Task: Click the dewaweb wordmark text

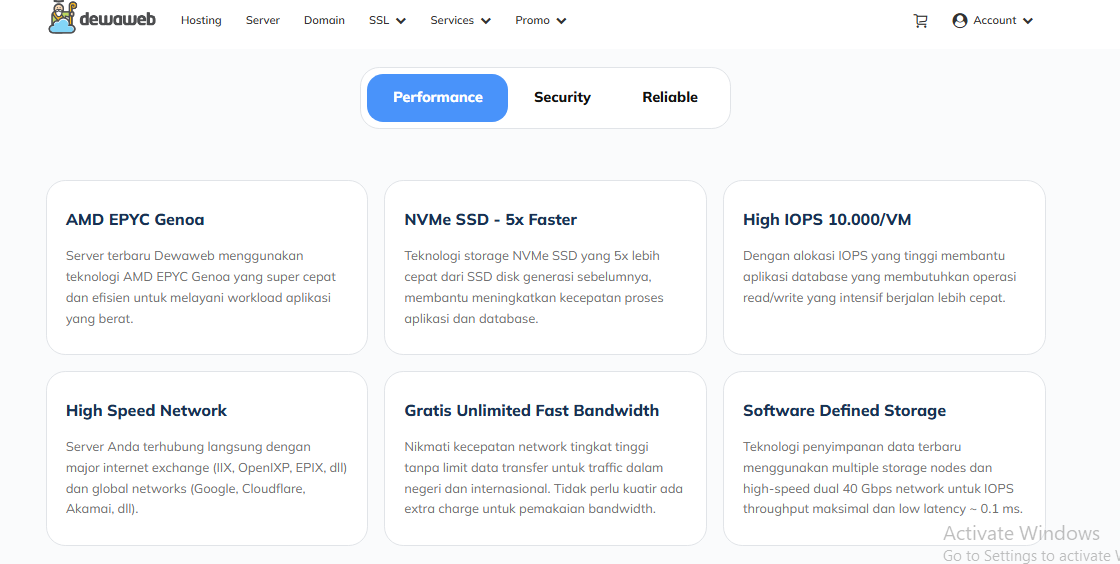Action: (x=118, y=19)
